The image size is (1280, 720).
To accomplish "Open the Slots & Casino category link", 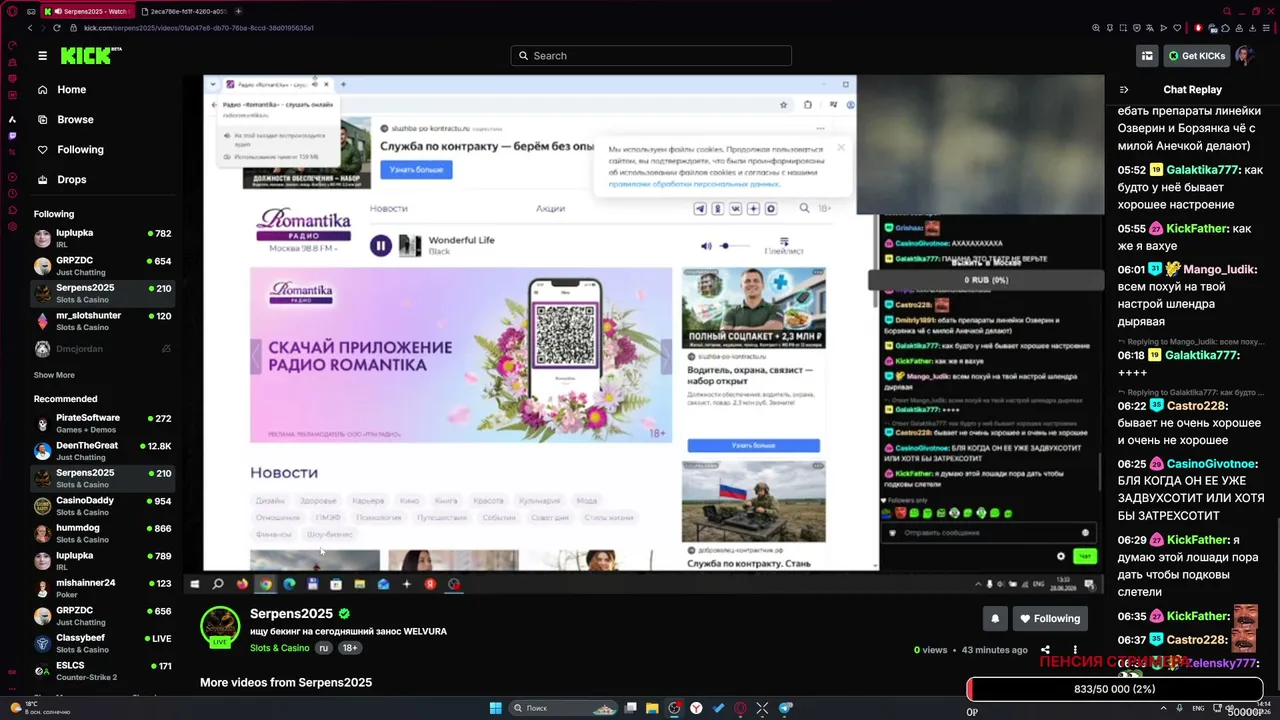I will pyautogui.click(x=280, y=648).
